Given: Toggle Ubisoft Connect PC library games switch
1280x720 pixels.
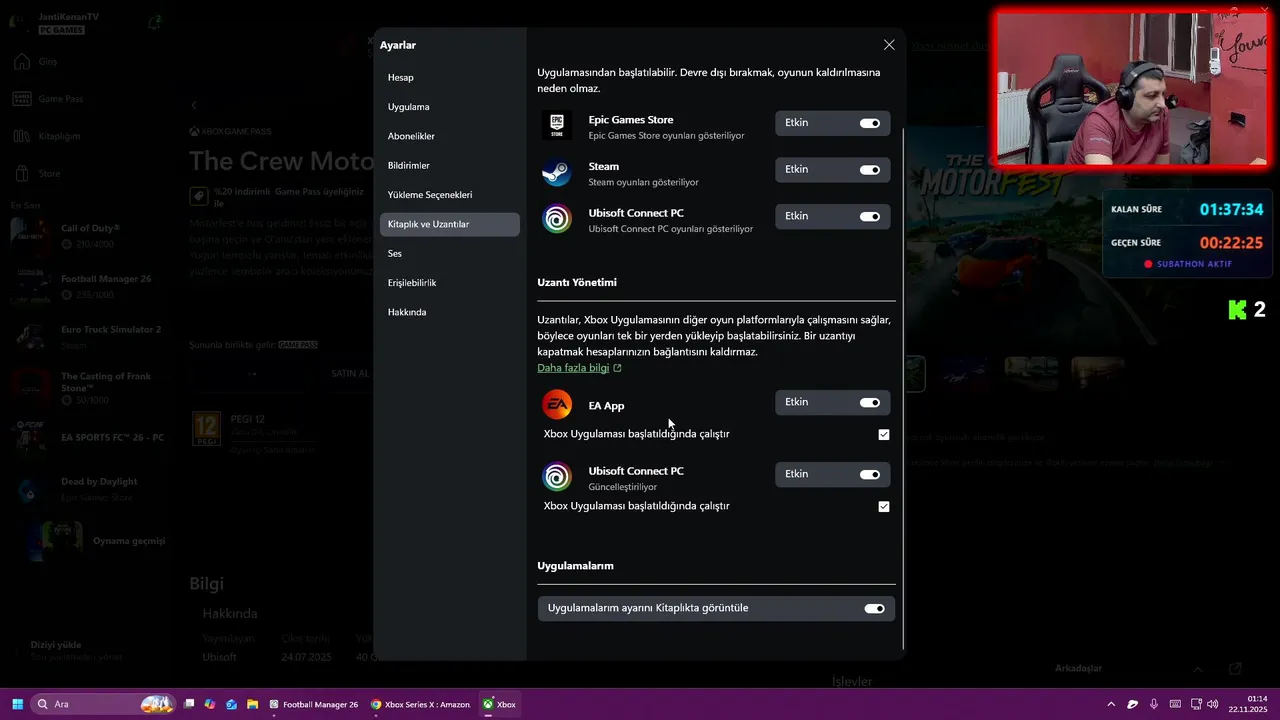Looking at the screenshot, I should tap(870, 216).
